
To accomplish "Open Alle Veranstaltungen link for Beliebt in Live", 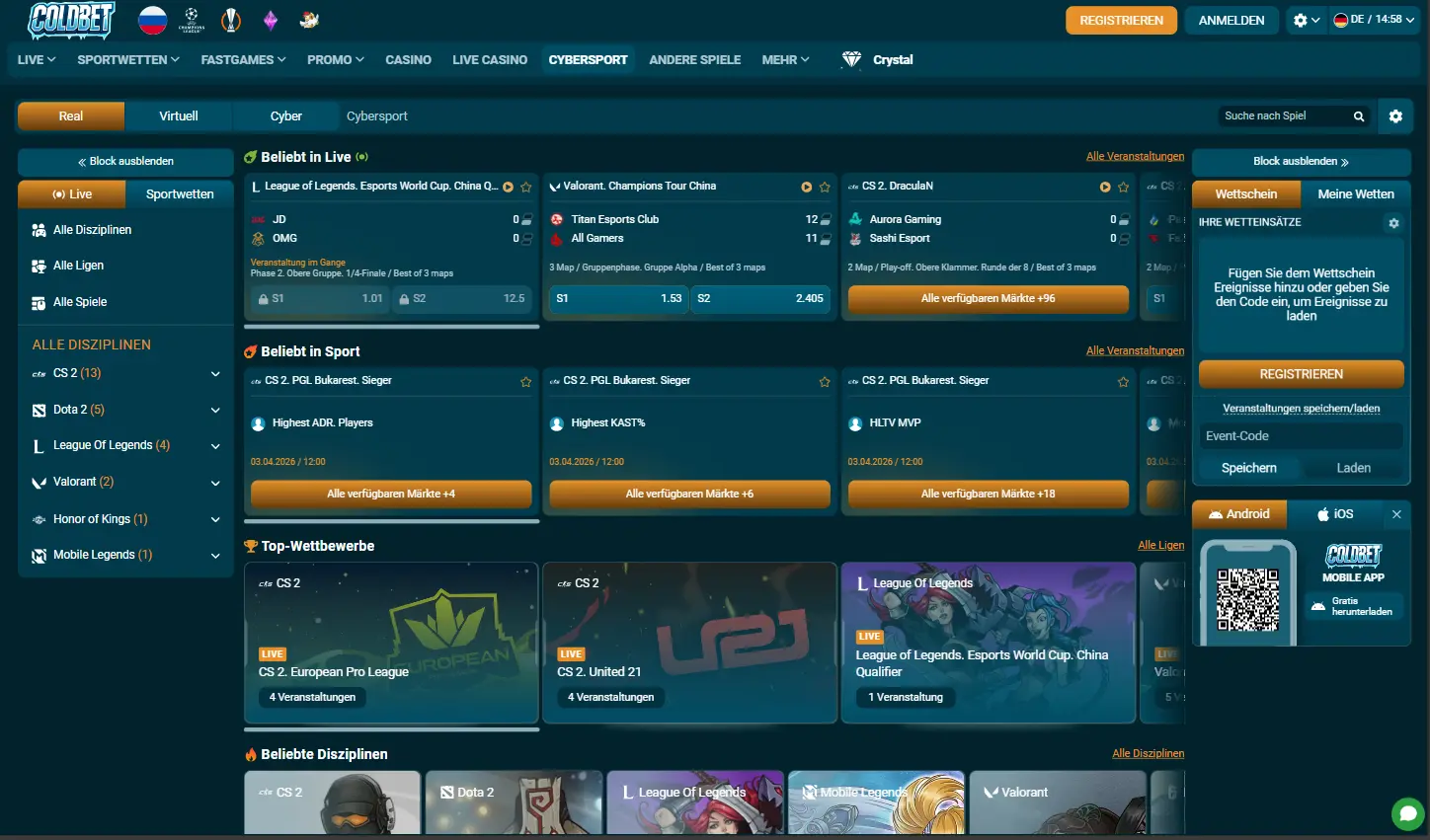I will click(1134, 155).
